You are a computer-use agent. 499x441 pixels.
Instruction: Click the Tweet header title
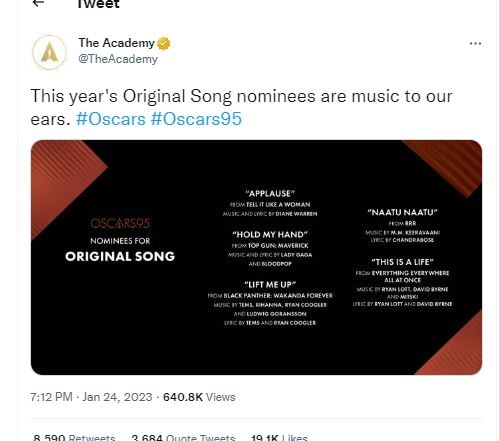tap(98, 4)
